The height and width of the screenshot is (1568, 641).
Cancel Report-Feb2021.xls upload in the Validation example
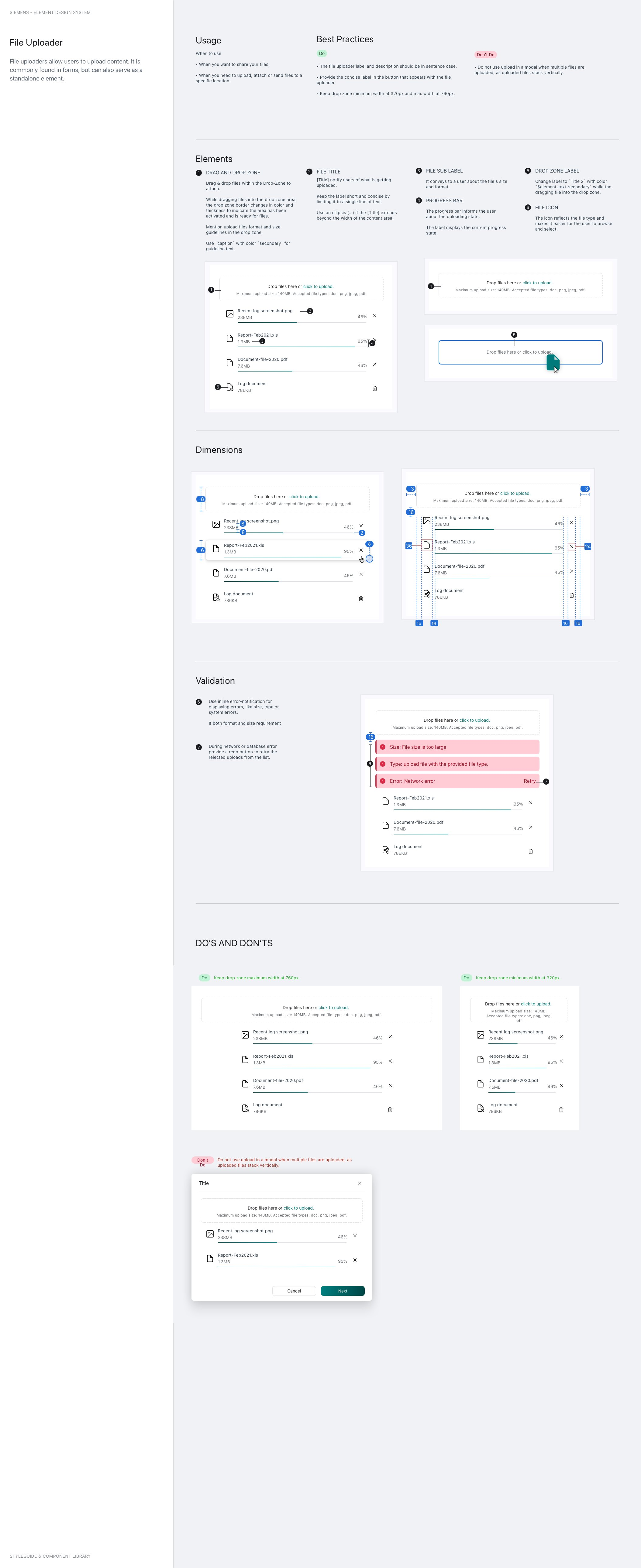coord(530,803)
